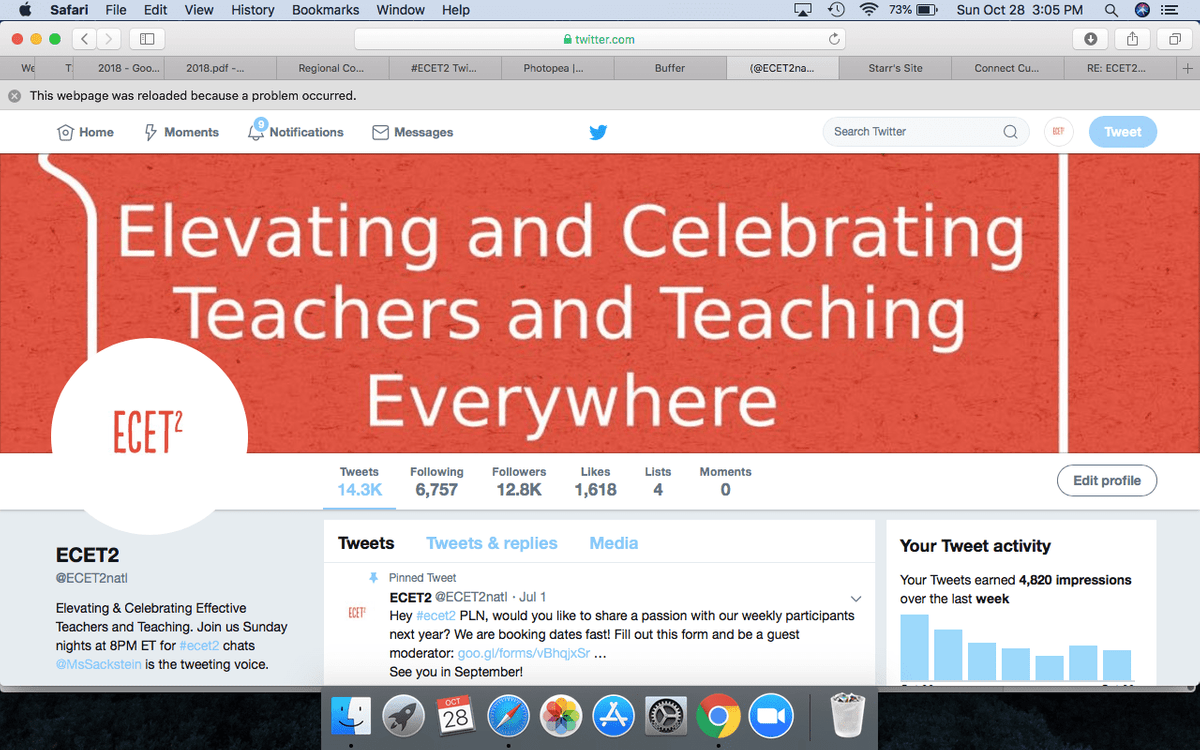The height and width of the screenshot is (750, 1200).
Task: Open Launchpad in the Dock
Action: coord(403,716)
